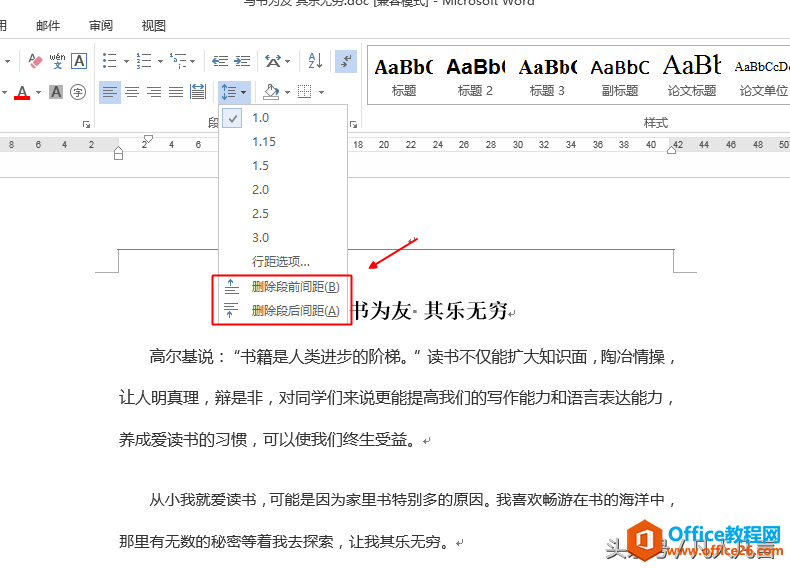This screenshot has height=568, width=790.
Task: Open font dialog launcher
Action: pyautogui.click(x=86, y=124)
